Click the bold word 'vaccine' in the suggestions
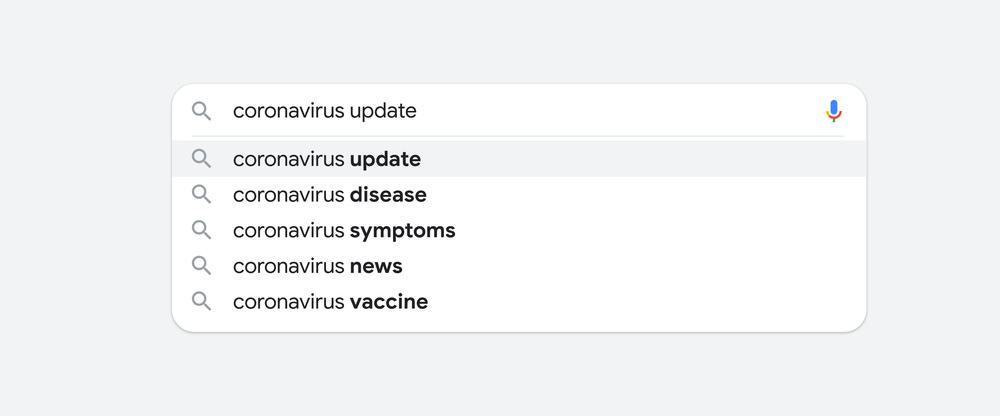The height and width of the screenshot is (416, 1000). click(x=389, y=302)
